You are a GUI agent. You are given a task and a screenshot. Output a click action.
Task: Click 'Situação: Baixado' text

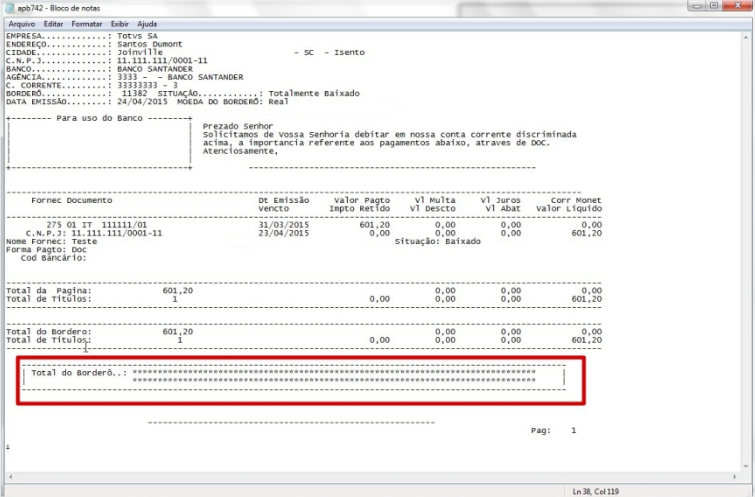[438, 241]
